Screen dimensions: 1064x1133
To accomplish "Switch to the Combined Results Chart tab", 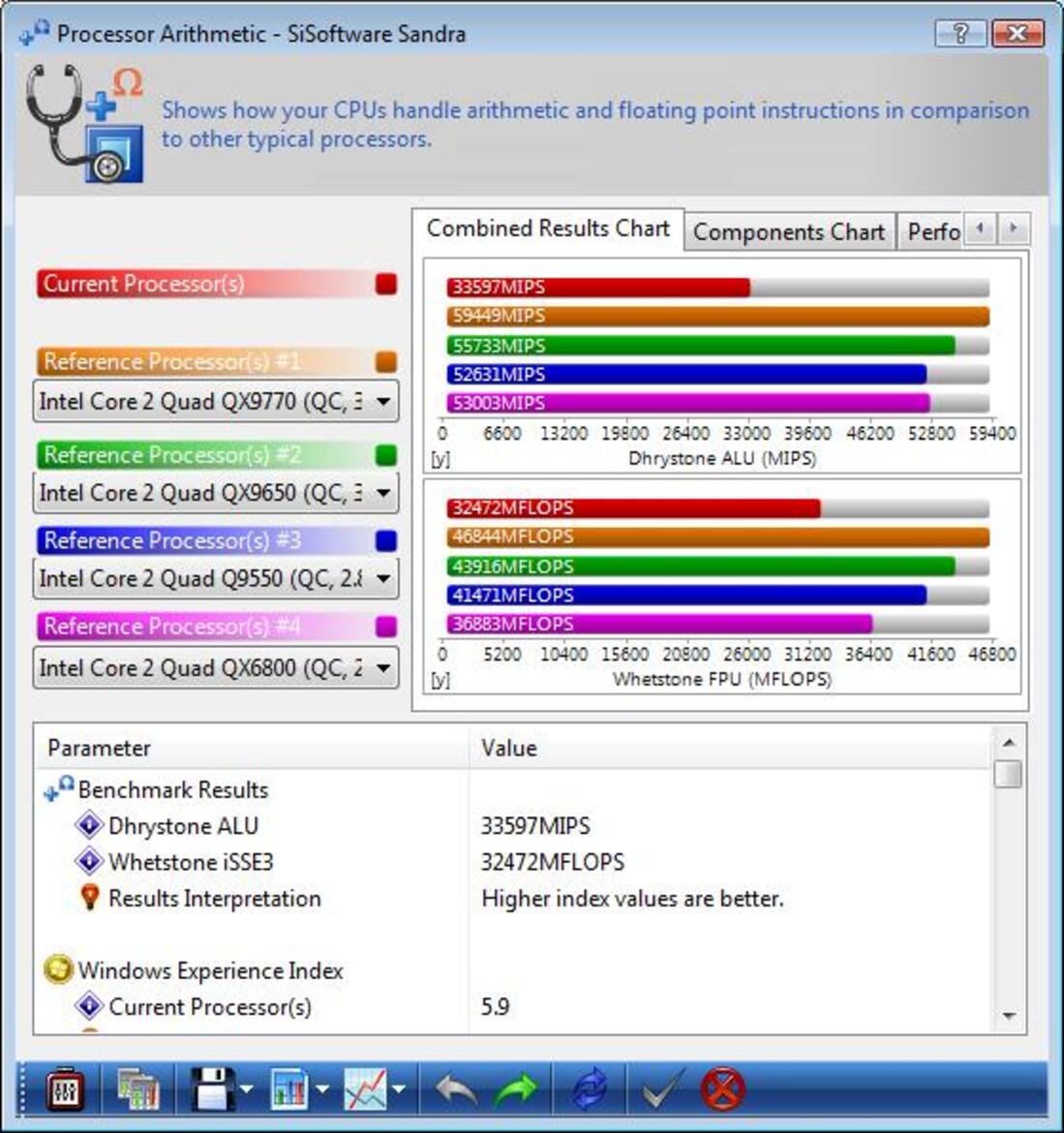I will (548, 229).
